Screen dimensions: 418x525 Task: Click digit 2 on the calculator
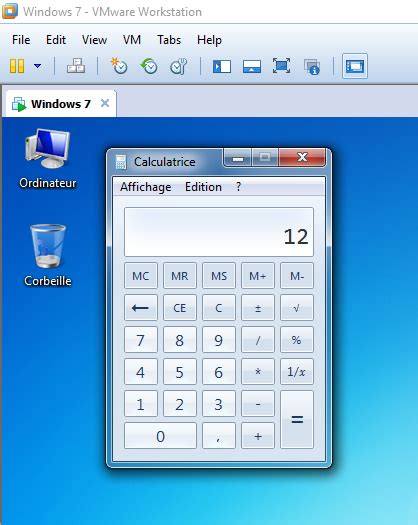180,404
